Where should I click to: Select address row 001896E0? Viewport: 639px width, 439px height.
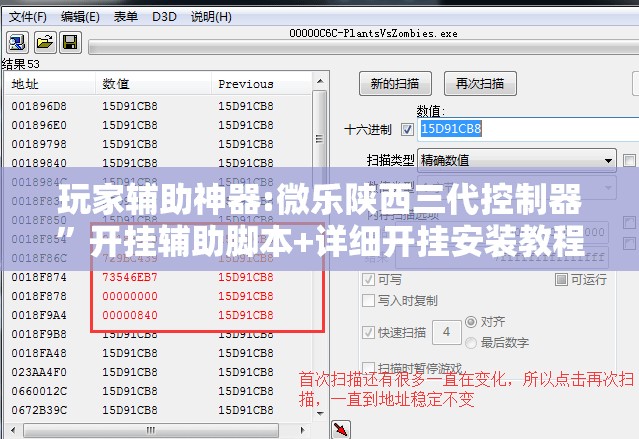(x=158, y=125)
